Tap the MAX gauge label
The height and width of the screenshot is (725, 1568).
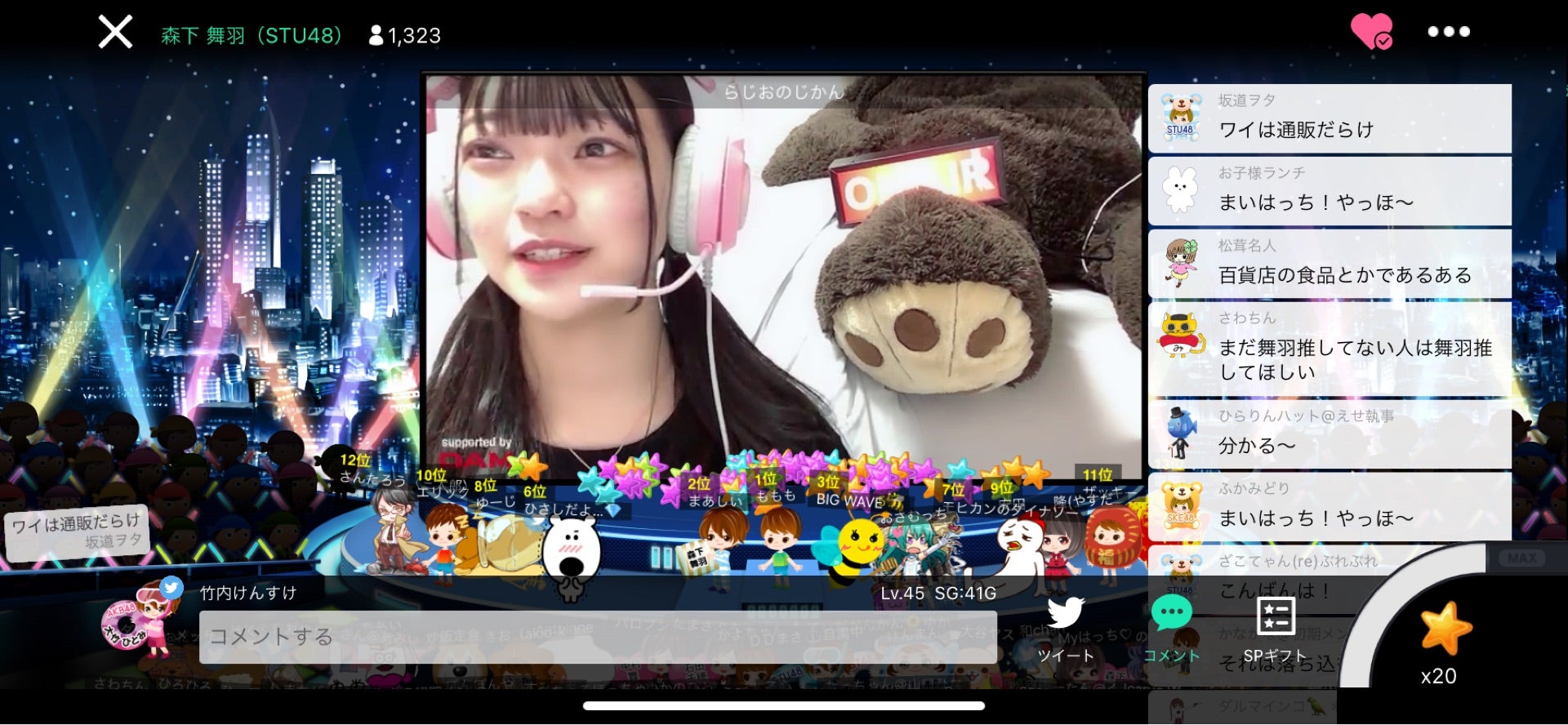pos(1521,558)
